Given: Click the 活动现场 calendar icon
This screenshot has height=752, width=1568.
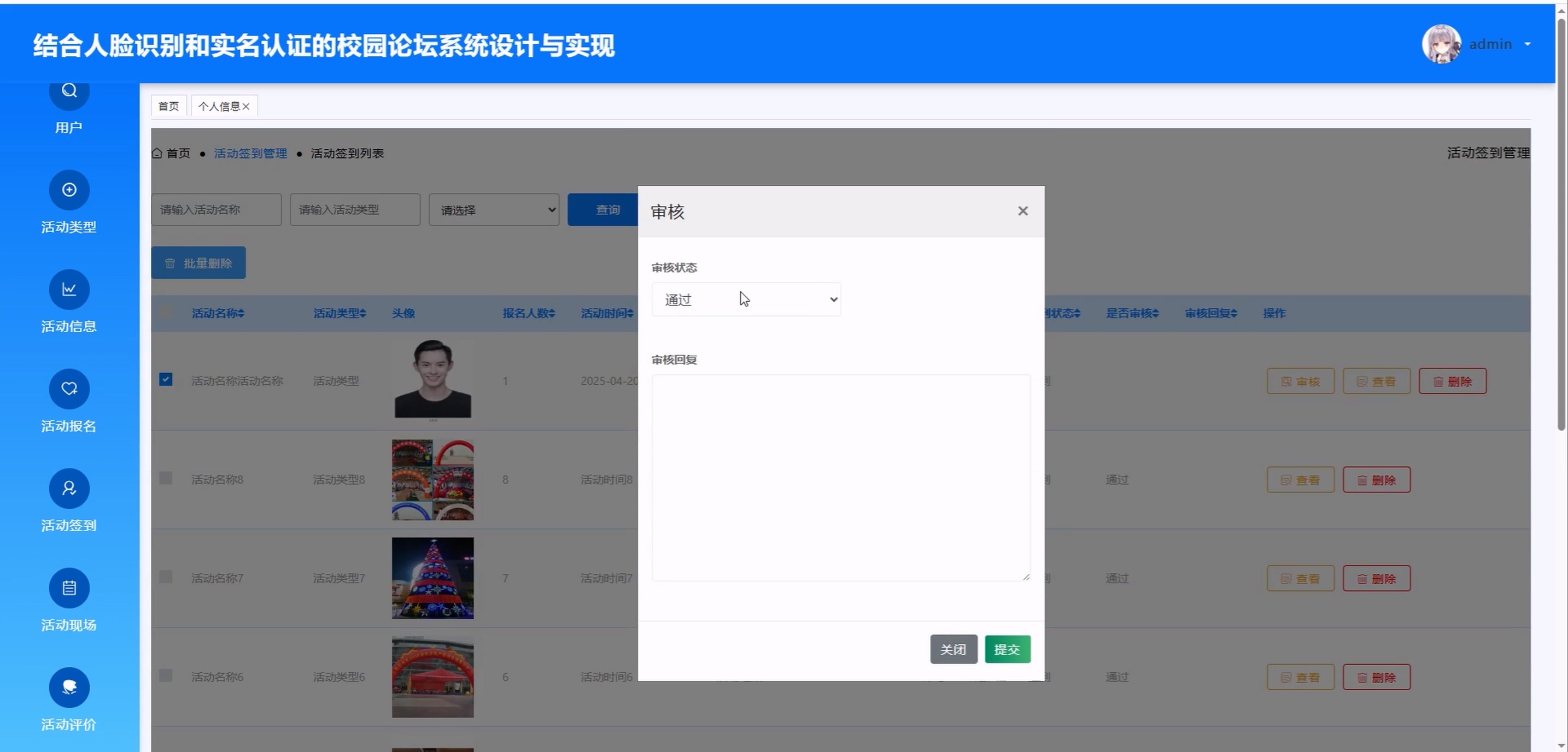Looking at the screenshot, I should (69, 587).
